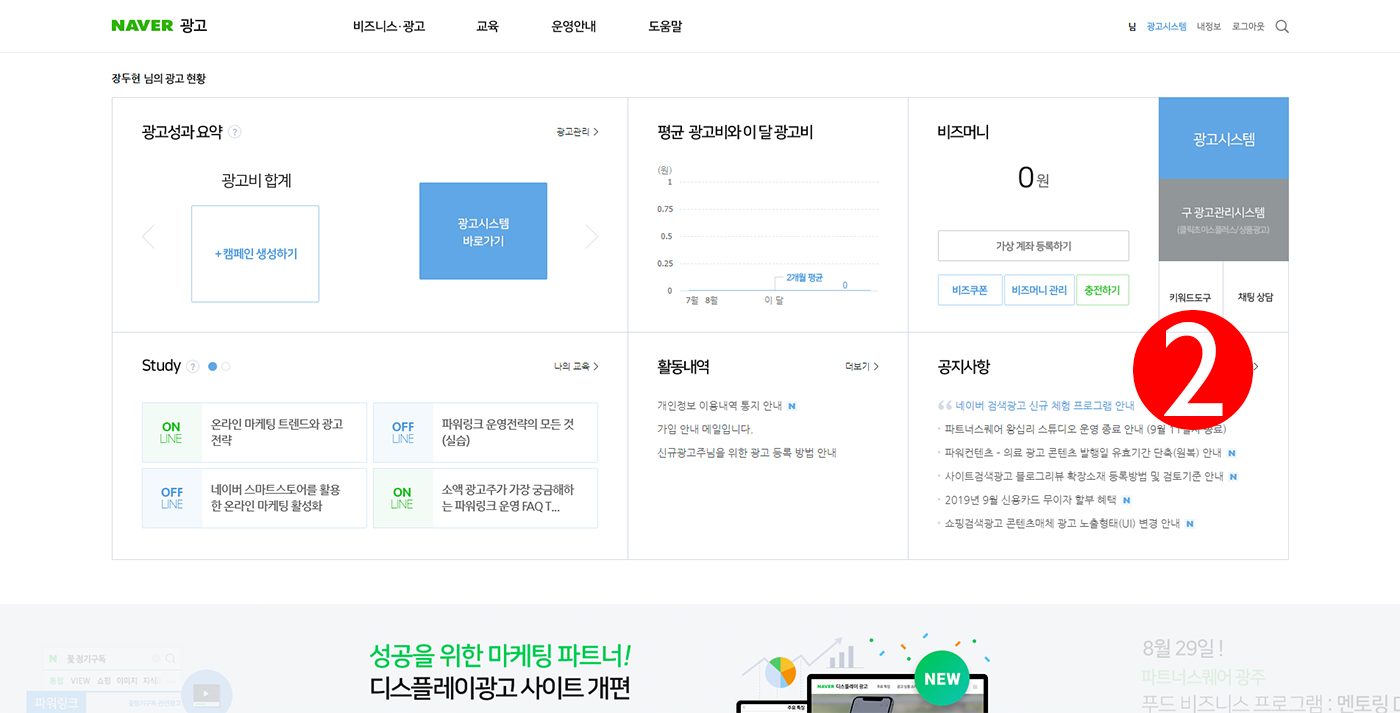This screenshot has height=713, width=1400.
Task: Open 운영안내 menu
Action: [574, 26]
